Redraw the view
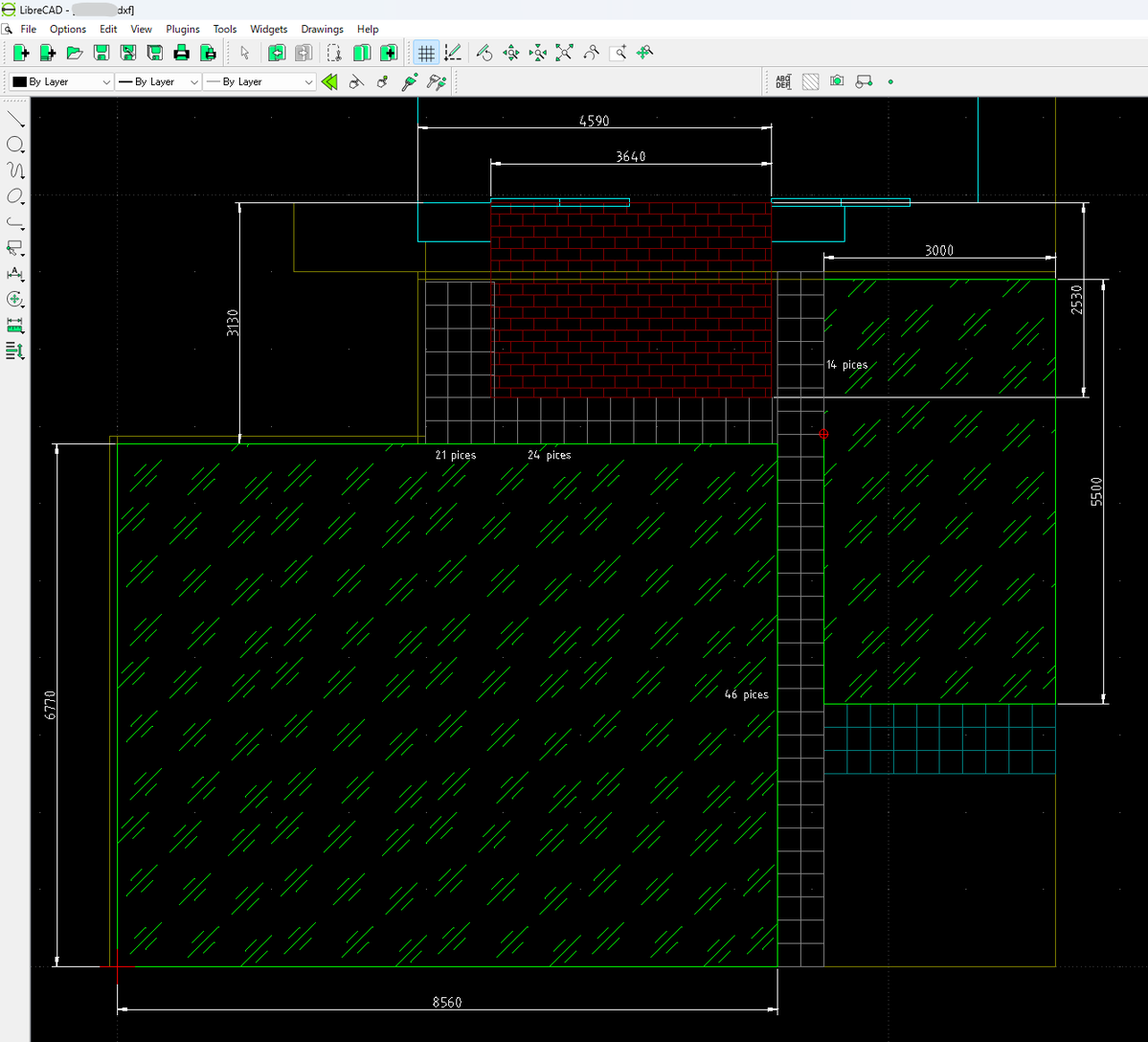 [484, 53]
